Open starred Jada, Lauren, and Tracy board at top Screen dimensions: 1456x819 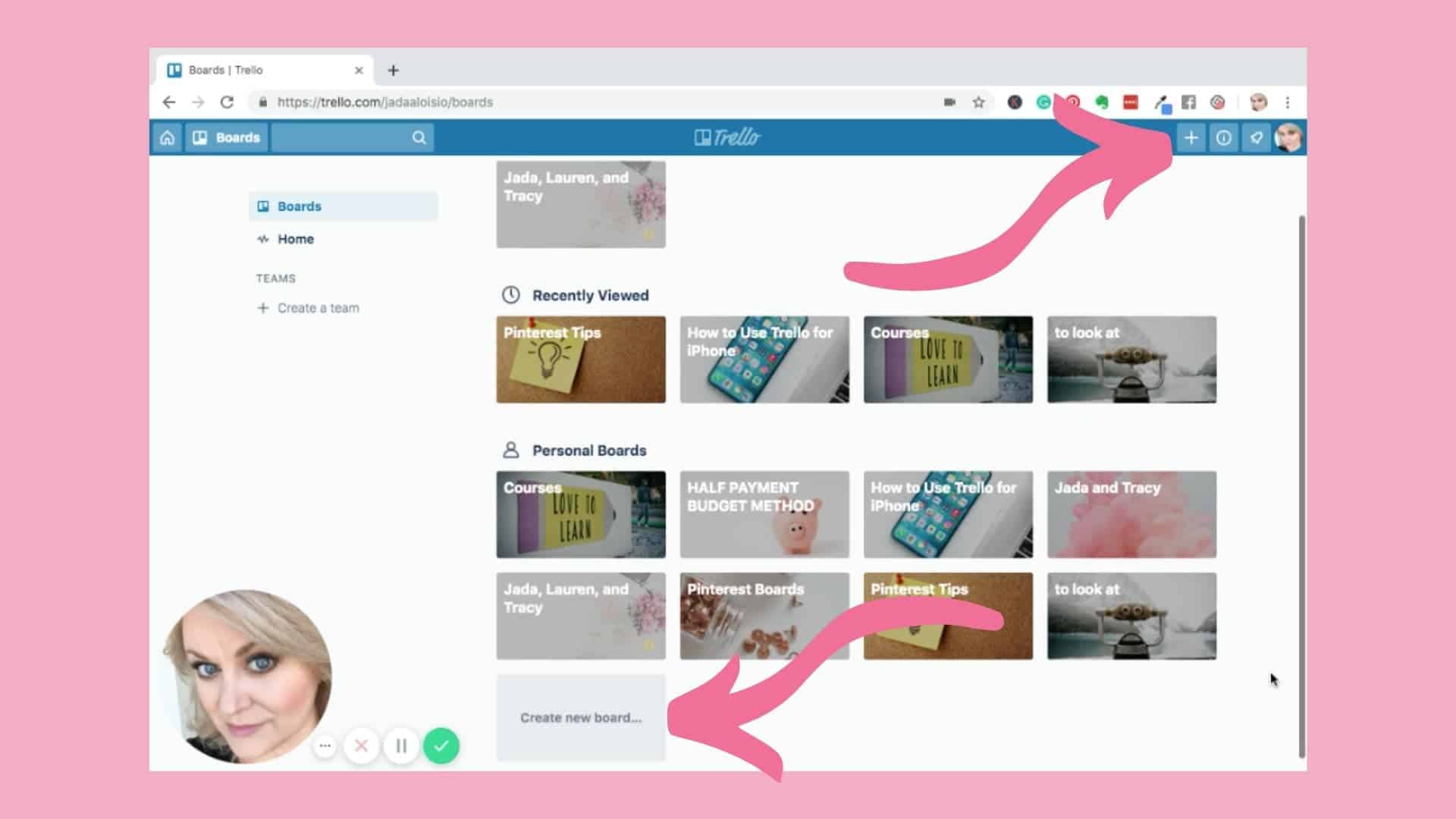click(x=581, y=204)
